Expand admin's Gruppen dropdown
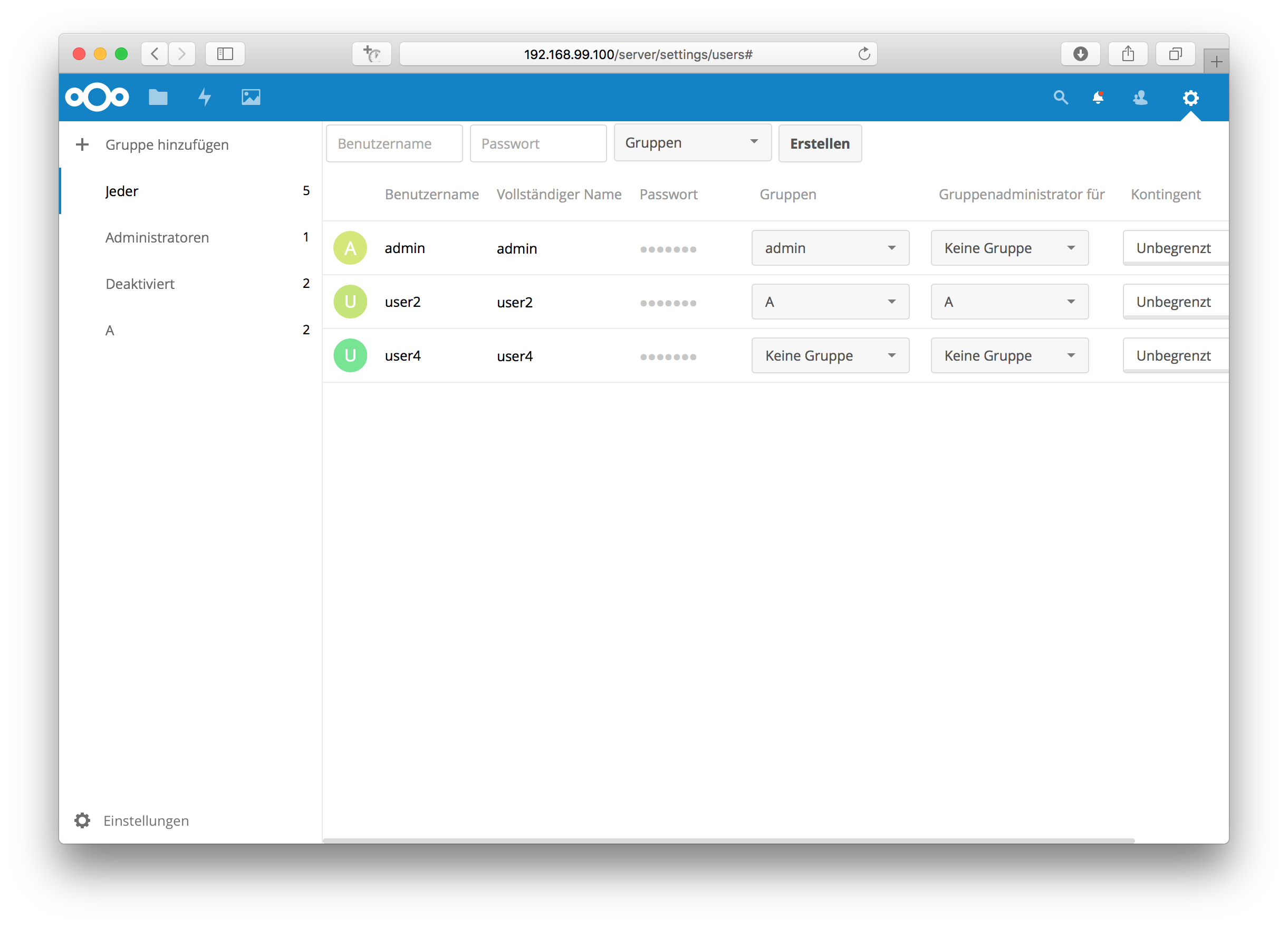Screen dimensions: 1288x928 tap(830, 248)
